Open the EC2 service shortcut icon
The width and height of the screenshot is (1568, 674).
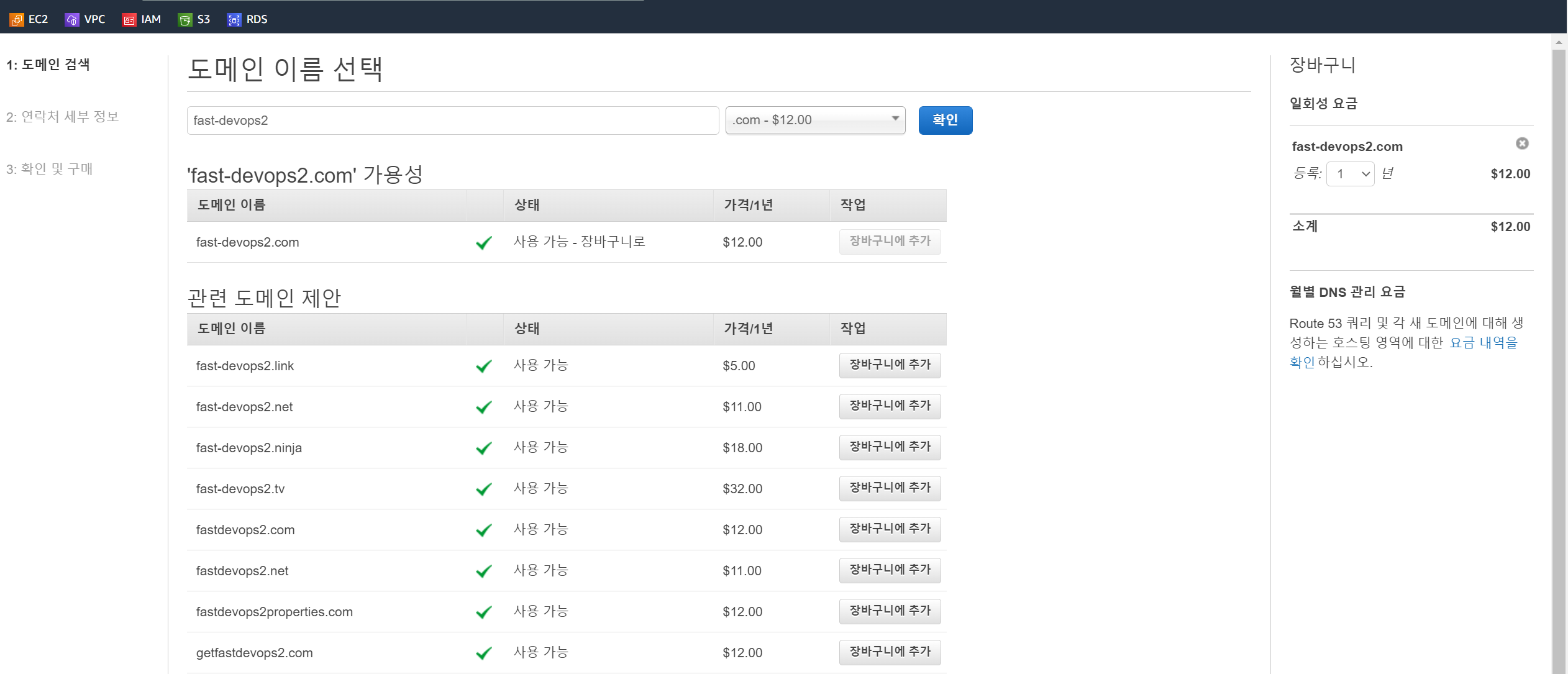pyautogui.click(x=17, y=20)
